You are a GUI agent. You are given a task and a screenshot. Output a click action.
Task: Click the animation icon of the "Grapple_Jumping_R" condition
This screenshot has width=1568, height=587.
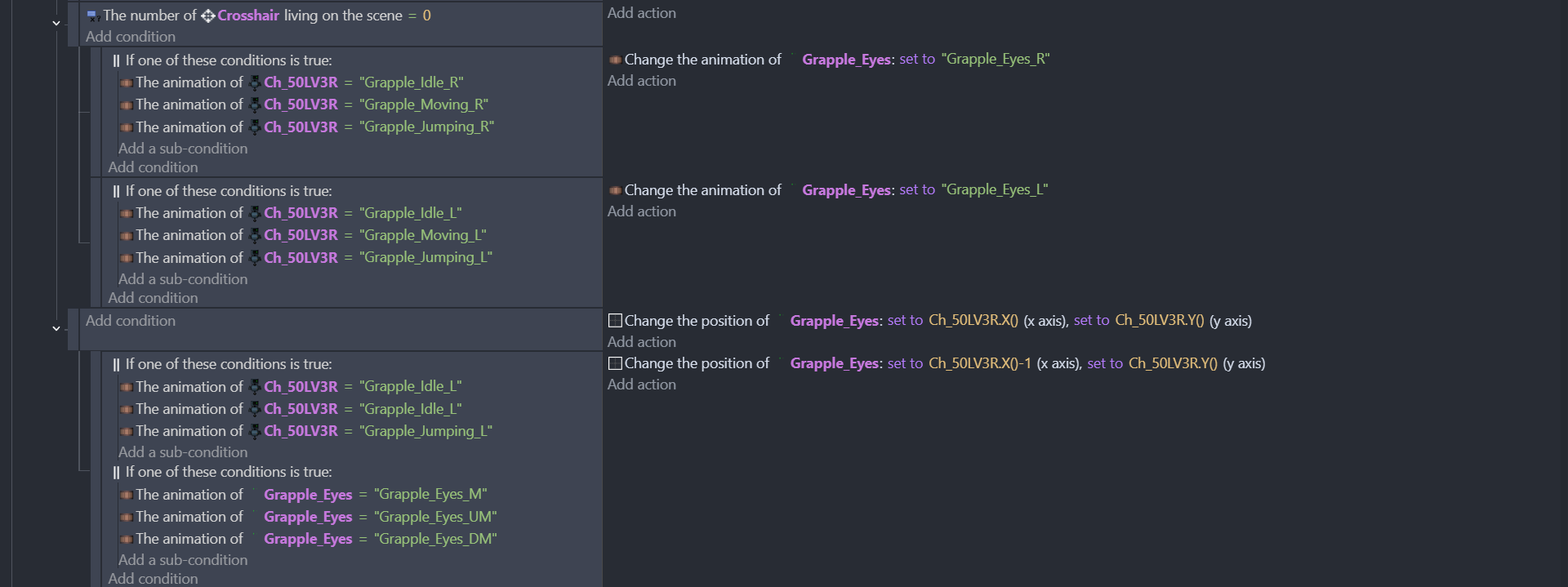127,127
